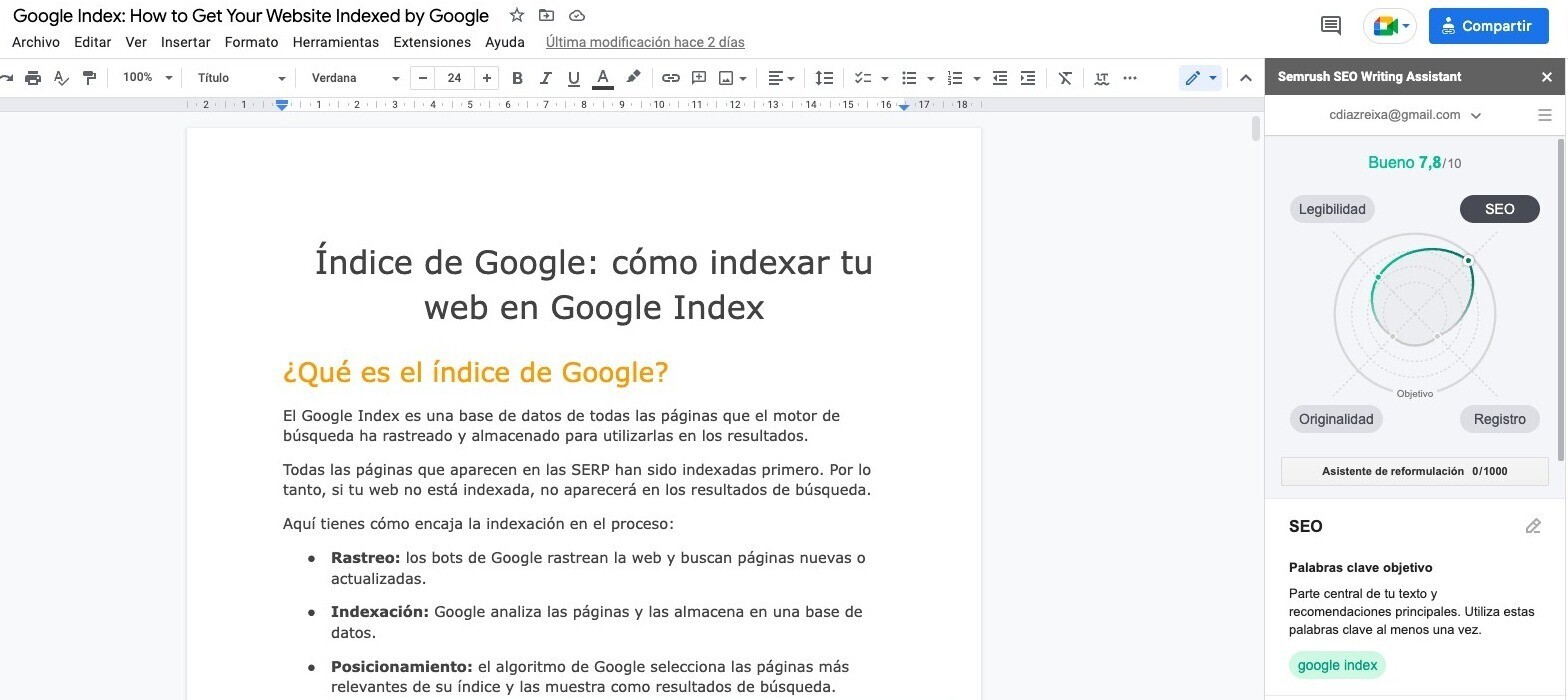Open the Última modificación hace 2 días link

(645, 42)
